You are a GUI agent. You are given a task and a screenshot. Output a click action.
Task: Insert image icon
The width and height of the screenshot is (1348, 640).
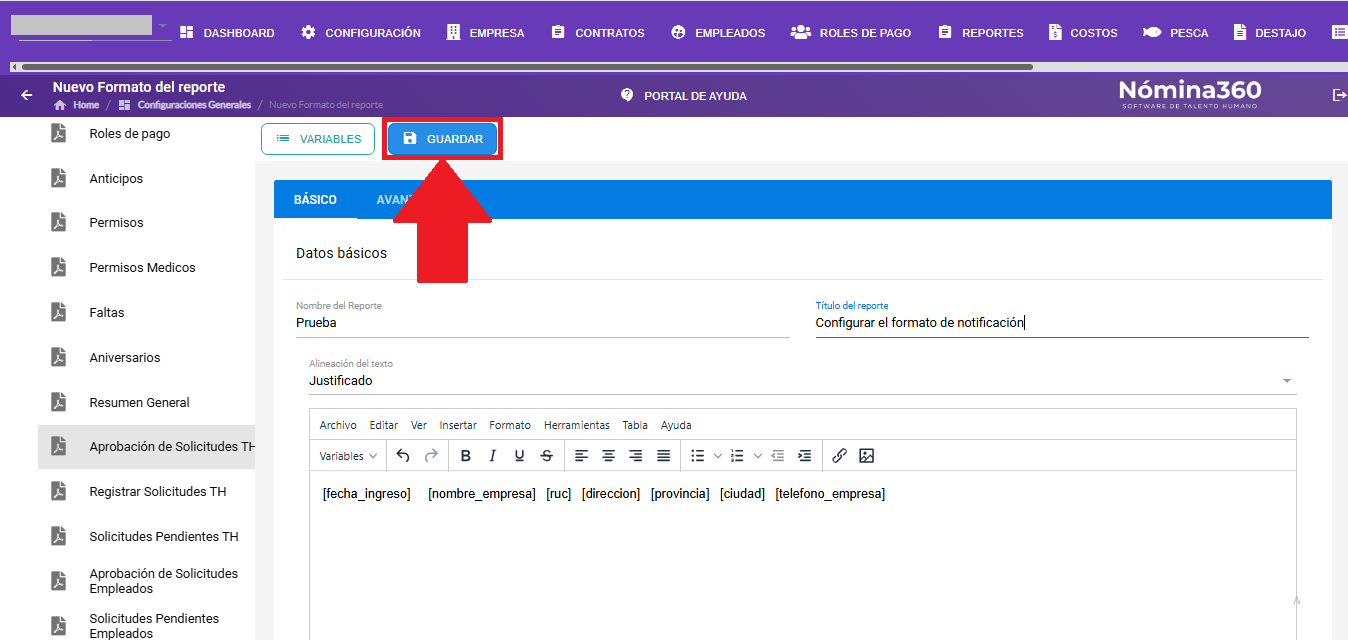(x=867, y=456)
